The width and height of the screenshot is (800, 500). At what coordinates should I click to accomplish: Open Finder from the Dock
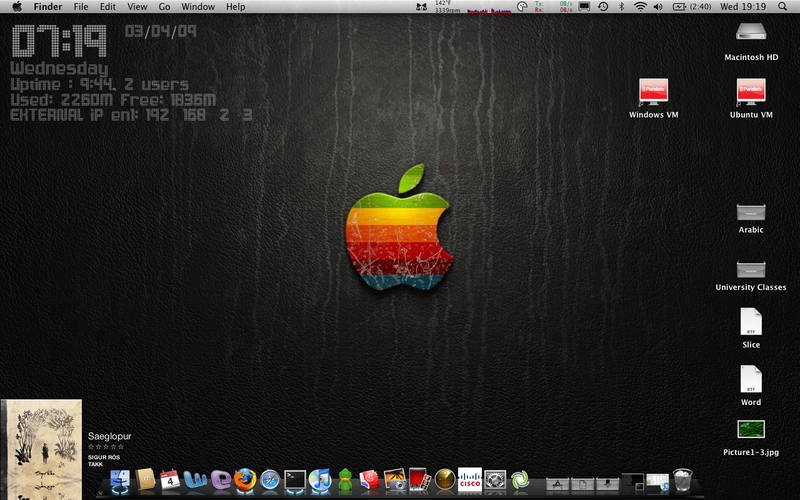(120, 481)
